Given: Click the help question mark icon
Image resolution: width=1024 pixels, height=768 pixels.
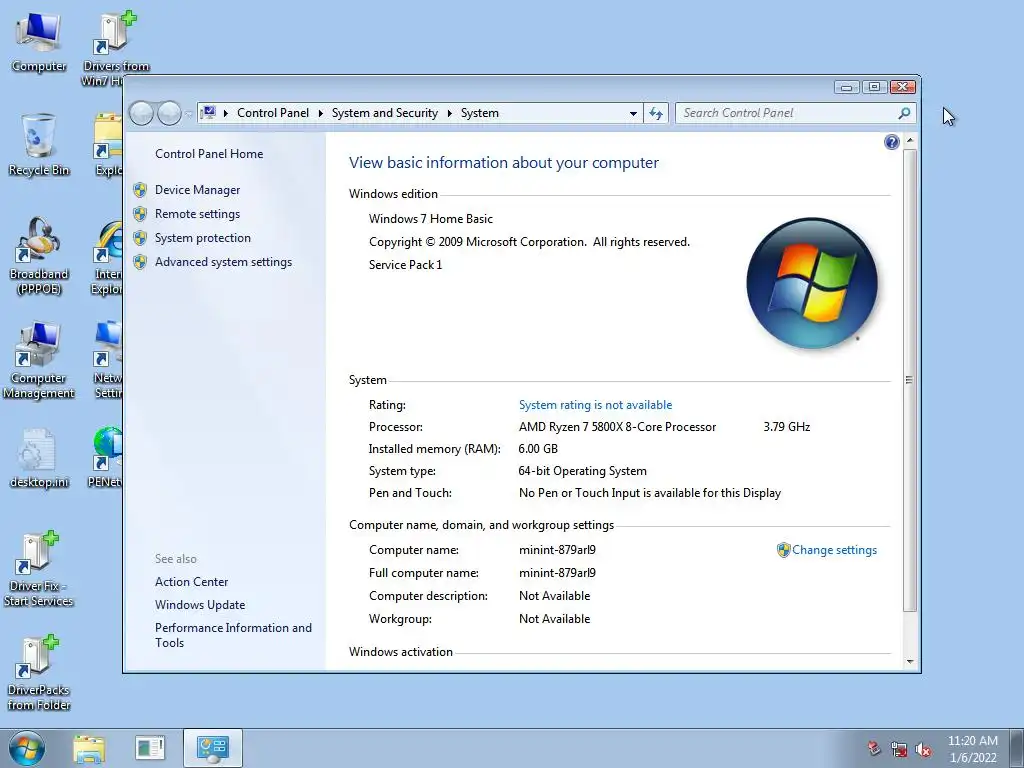Looking at the screenshot, I should [x=891, y=142].
